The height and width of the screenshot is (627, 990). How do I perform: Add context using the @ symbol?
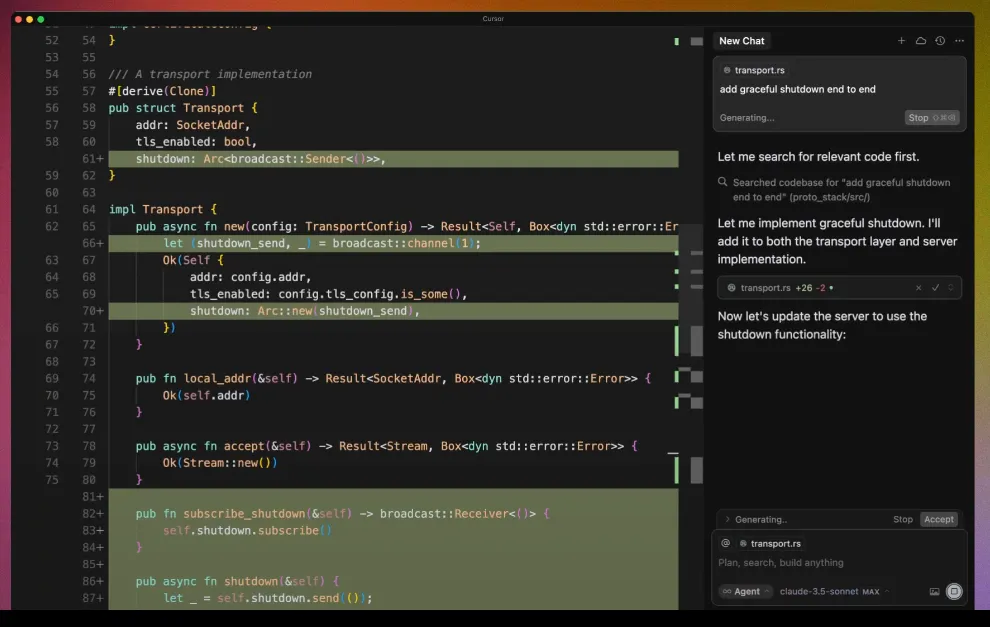tap(725, 543)
